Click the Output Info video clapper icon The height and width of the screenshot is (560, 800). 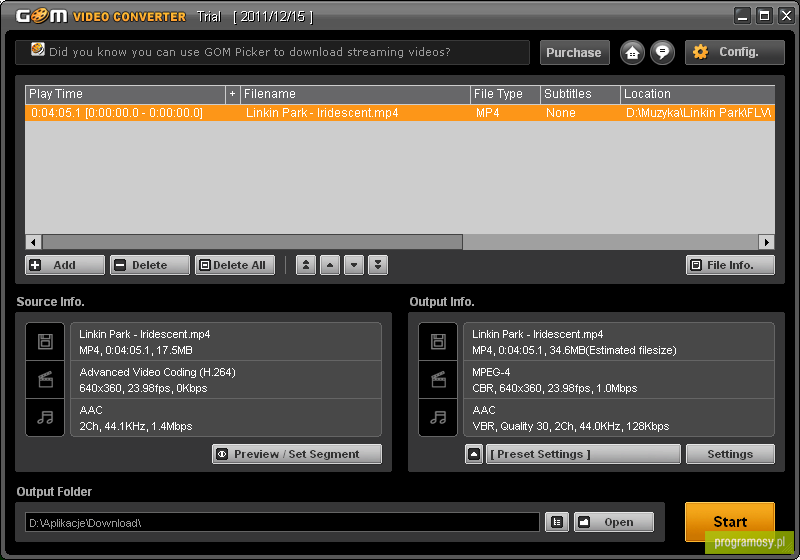coord(438,379)
